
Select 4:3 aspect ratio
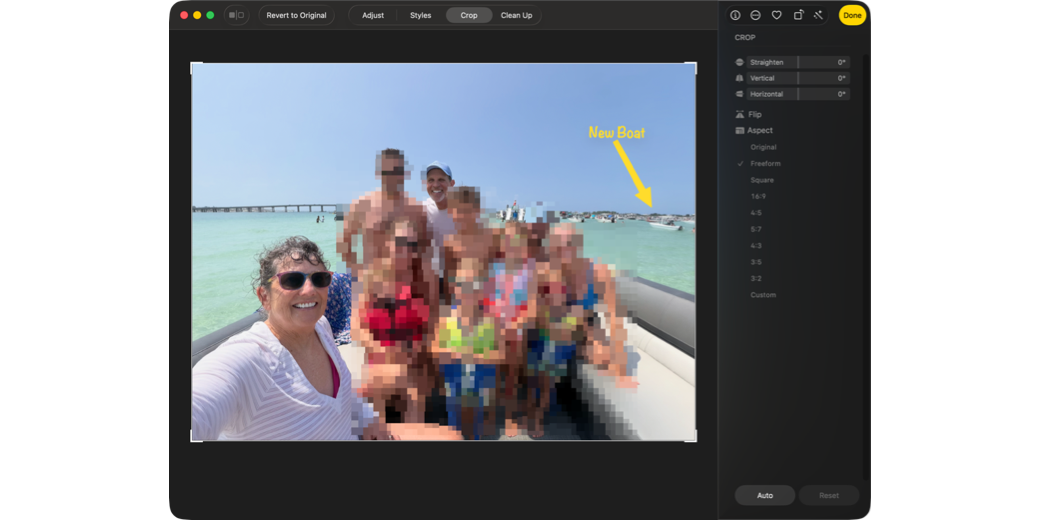point(756,245)
